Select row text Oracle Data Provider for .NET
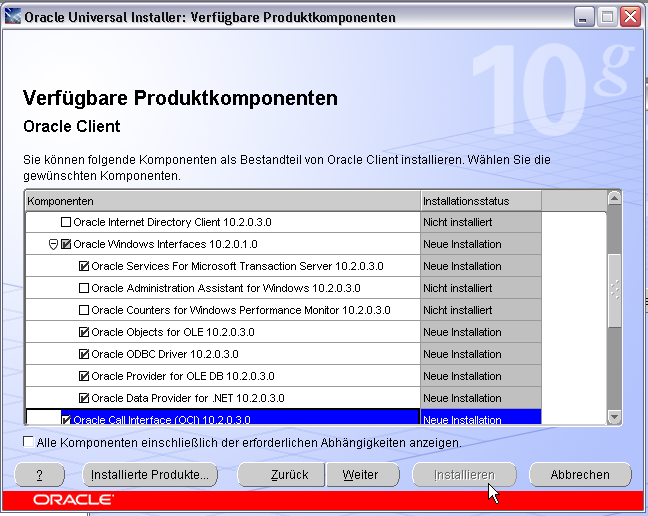 point(188,398)
